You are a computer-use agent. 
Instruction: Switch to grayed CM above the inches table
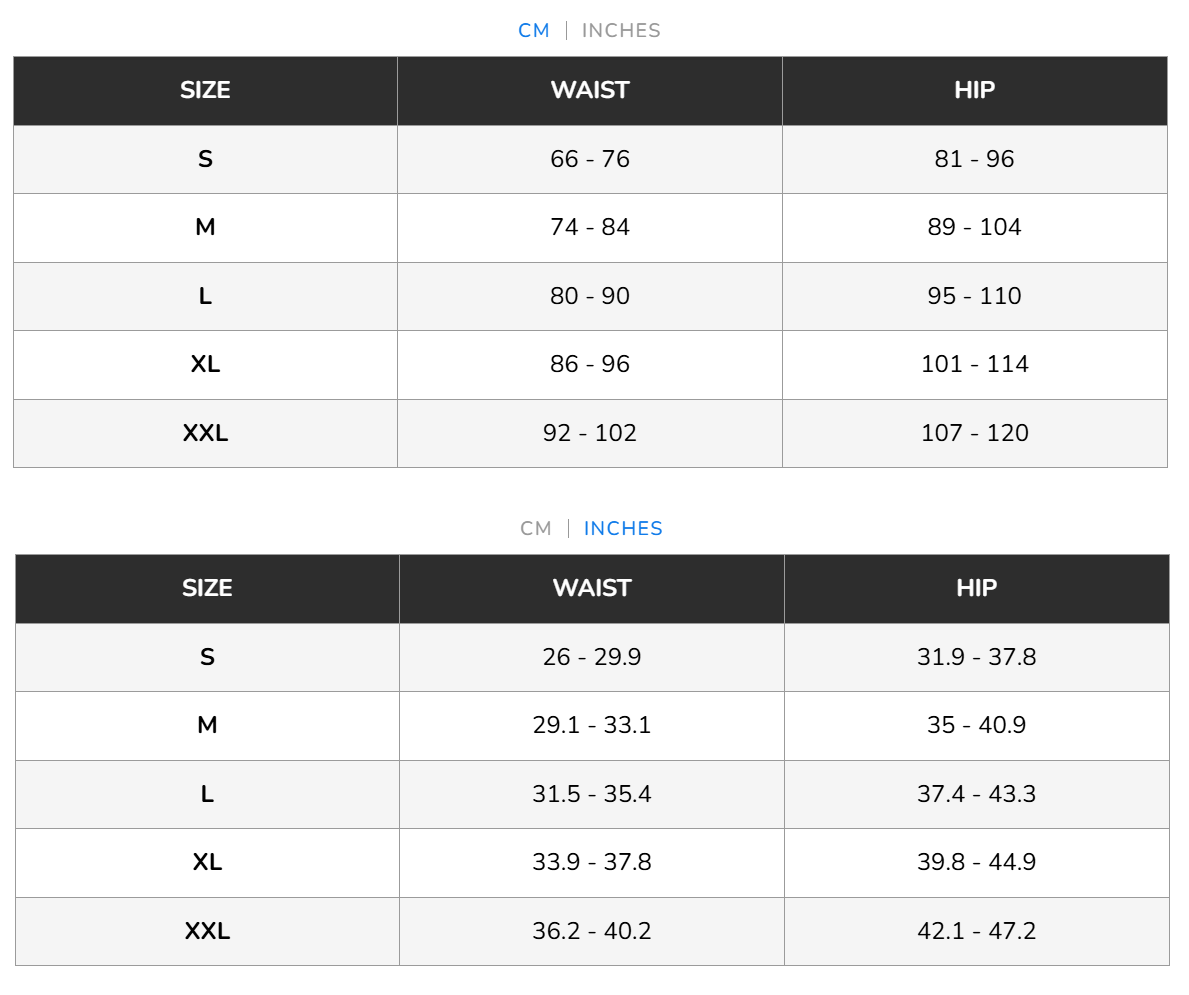(x=536, y=529)
